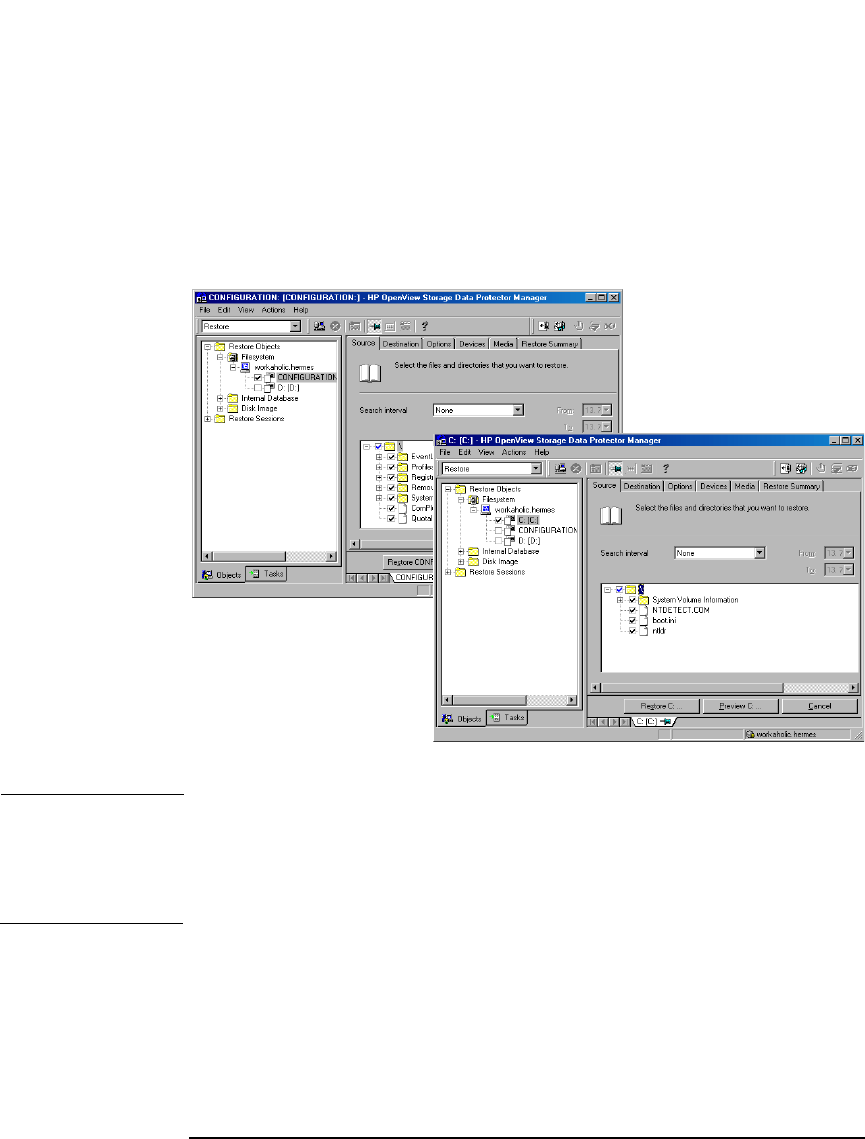Image resolution: width=865 pixels, height=1139 pixels.
Task: Open the File menu in CONFIGURATION window
Action: pos(205,309)
